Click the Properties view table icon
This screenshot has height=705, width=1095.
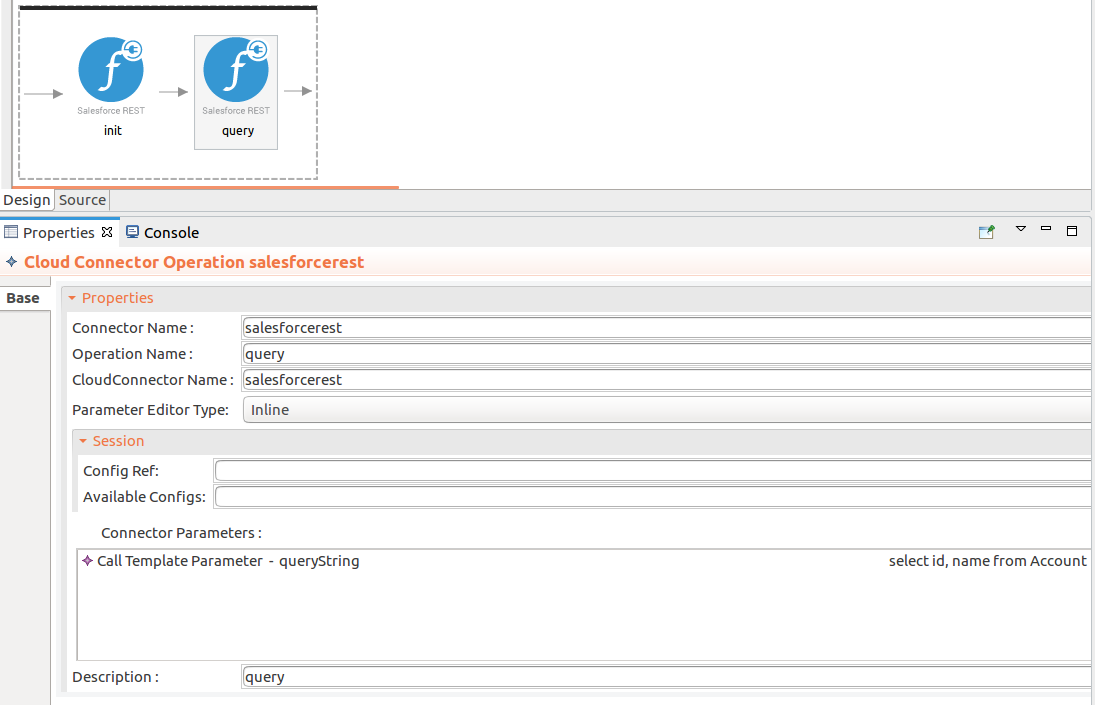[11, 232]
